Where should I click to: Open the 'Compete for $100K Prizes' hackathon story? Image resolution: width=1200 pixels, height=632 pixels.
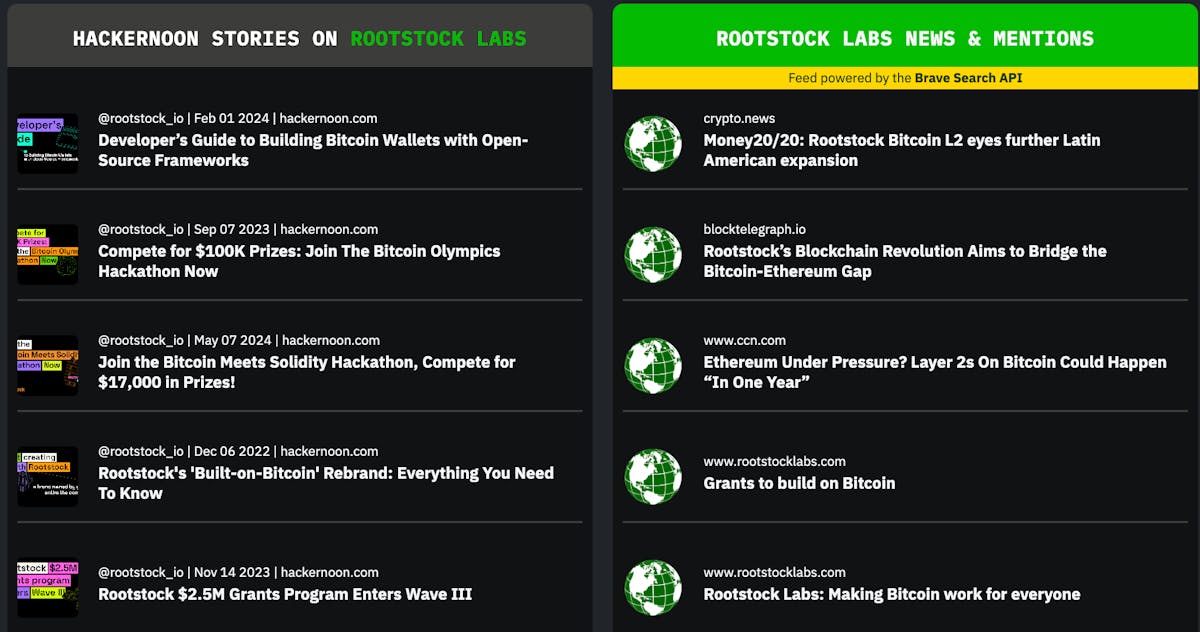point(298,261)
